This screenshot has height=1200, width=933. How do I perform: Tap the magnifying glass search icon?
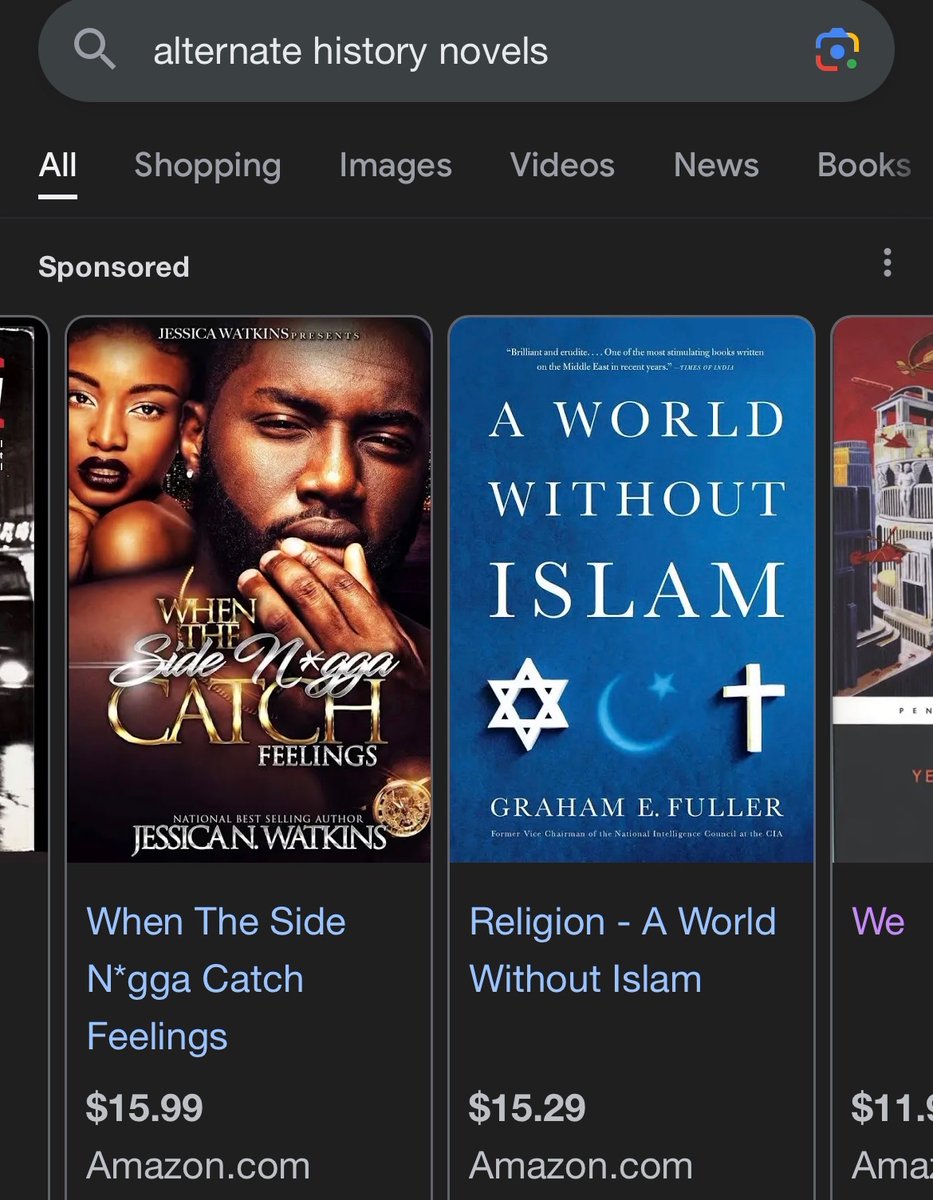point(94,49)
